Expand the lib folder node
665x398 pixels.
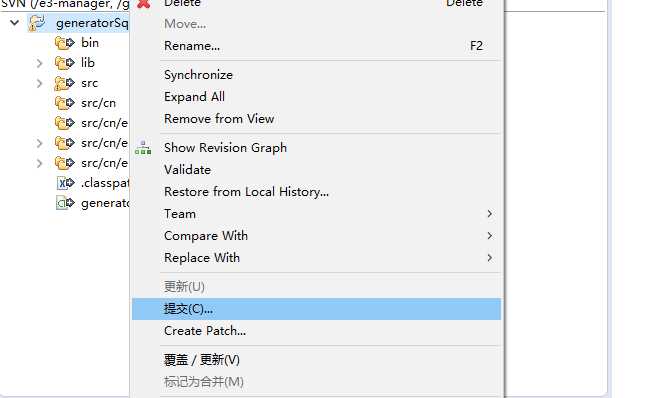(x=39, y=63)
